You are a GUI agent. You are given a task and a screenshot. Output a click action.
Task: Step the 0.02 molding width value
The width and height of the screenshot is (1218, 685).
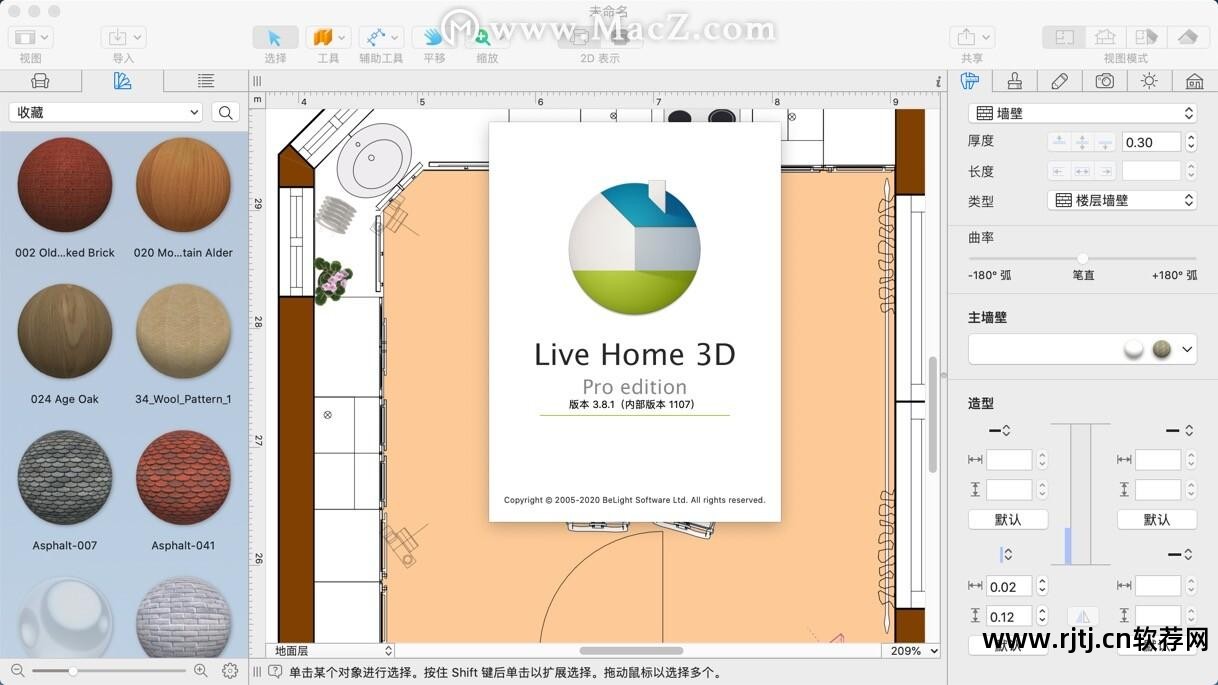[1042, 587]
